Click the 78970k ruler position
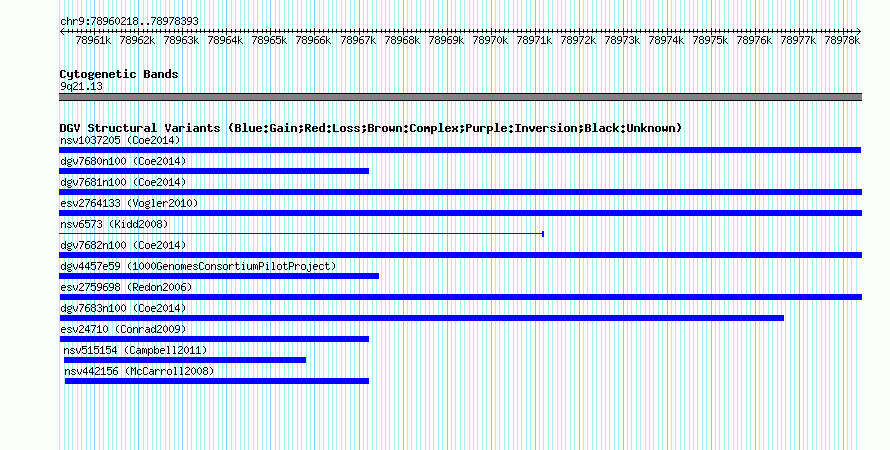 (490, 40)
